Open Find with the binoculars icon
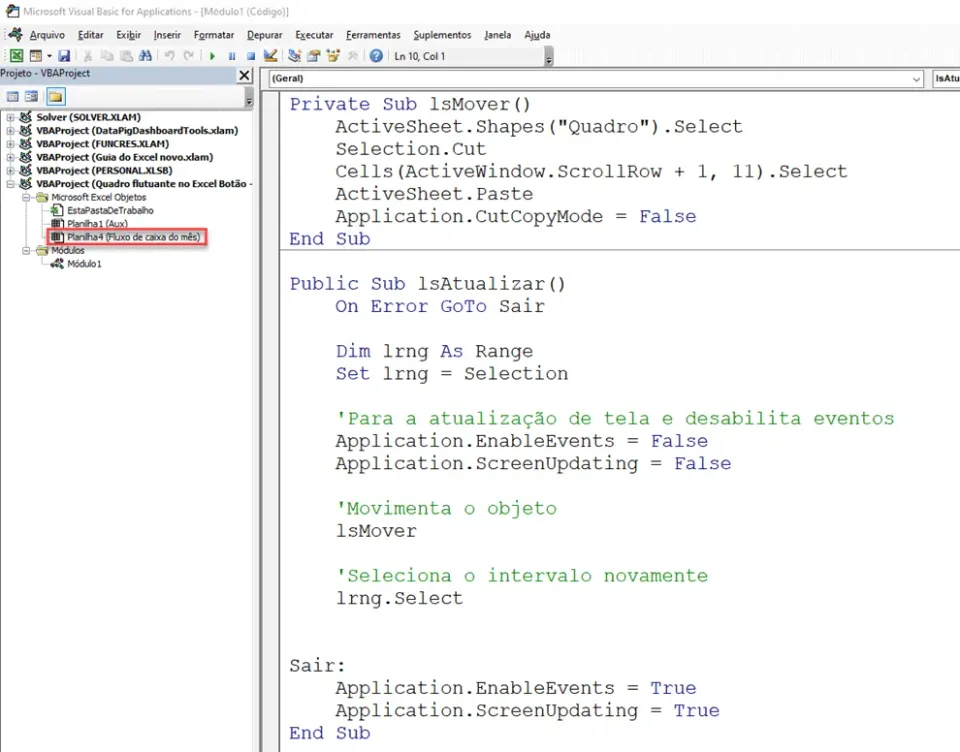The height and width of the screenshot is (752, 960). pos(145,56)
